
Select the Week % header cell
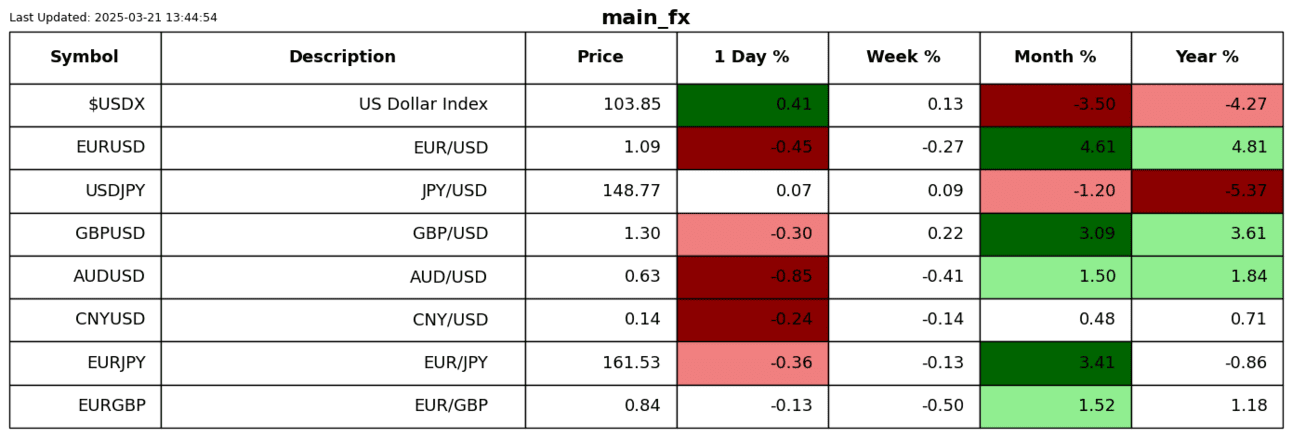[903, 57]
